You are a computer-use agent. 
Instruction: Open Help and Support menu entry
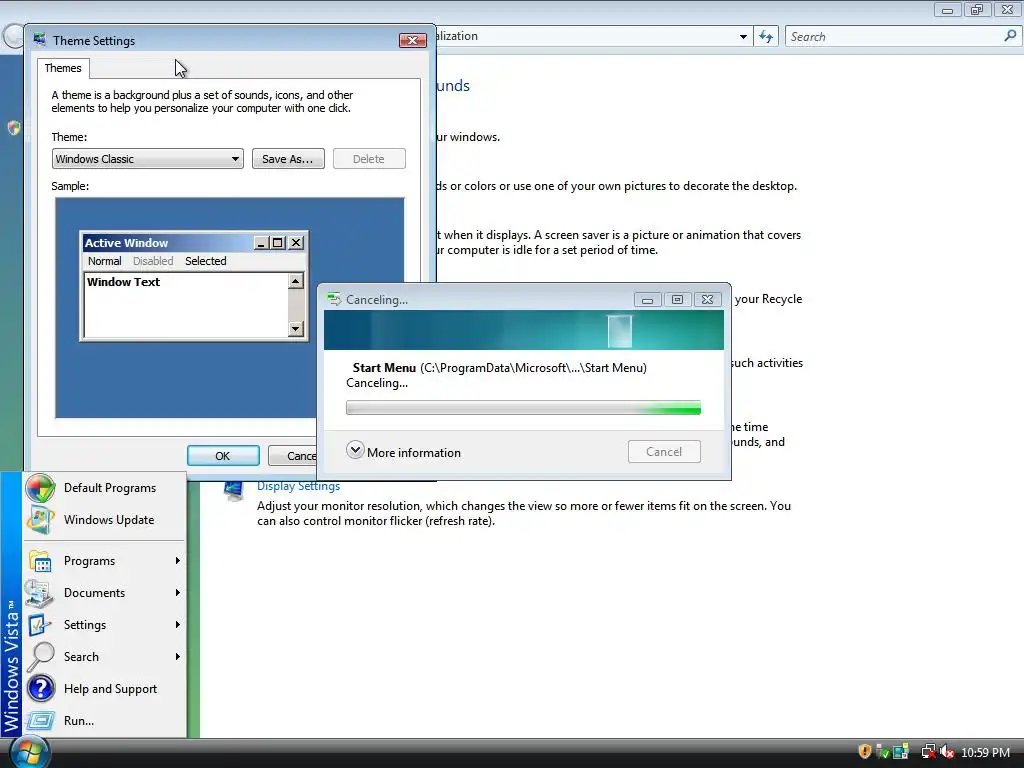(104, 689)
